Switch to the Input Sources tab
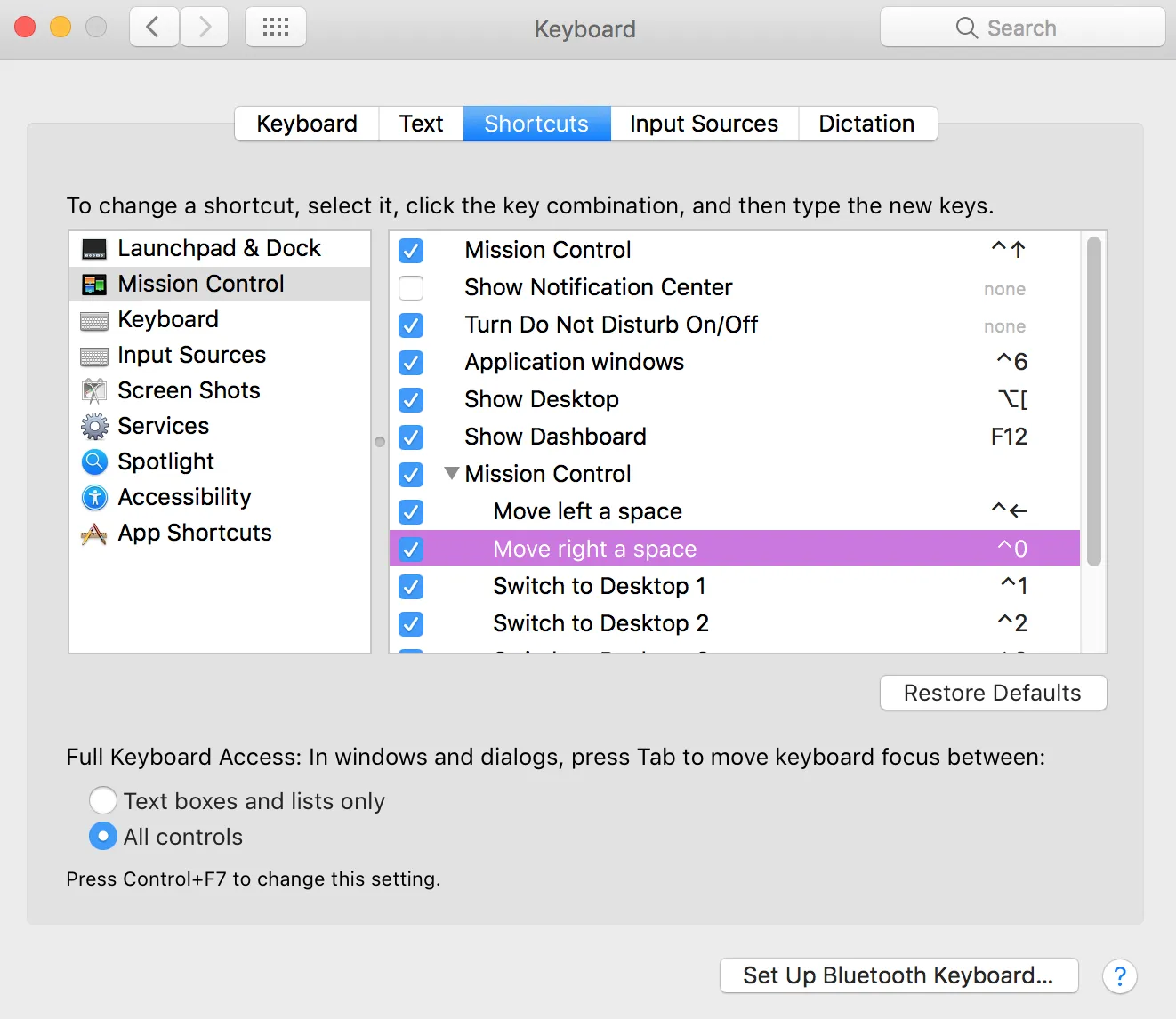 (x=704, y=124)
